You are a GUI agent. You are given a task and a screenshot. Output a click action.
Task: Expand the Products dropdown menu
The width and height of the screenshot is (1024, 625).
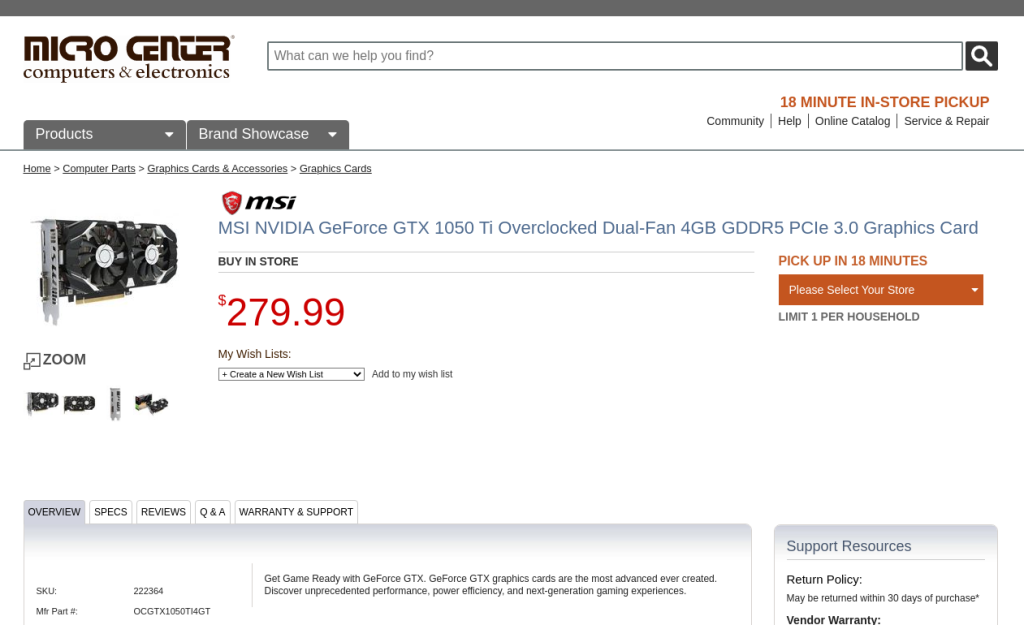click(x=104, y=135)
